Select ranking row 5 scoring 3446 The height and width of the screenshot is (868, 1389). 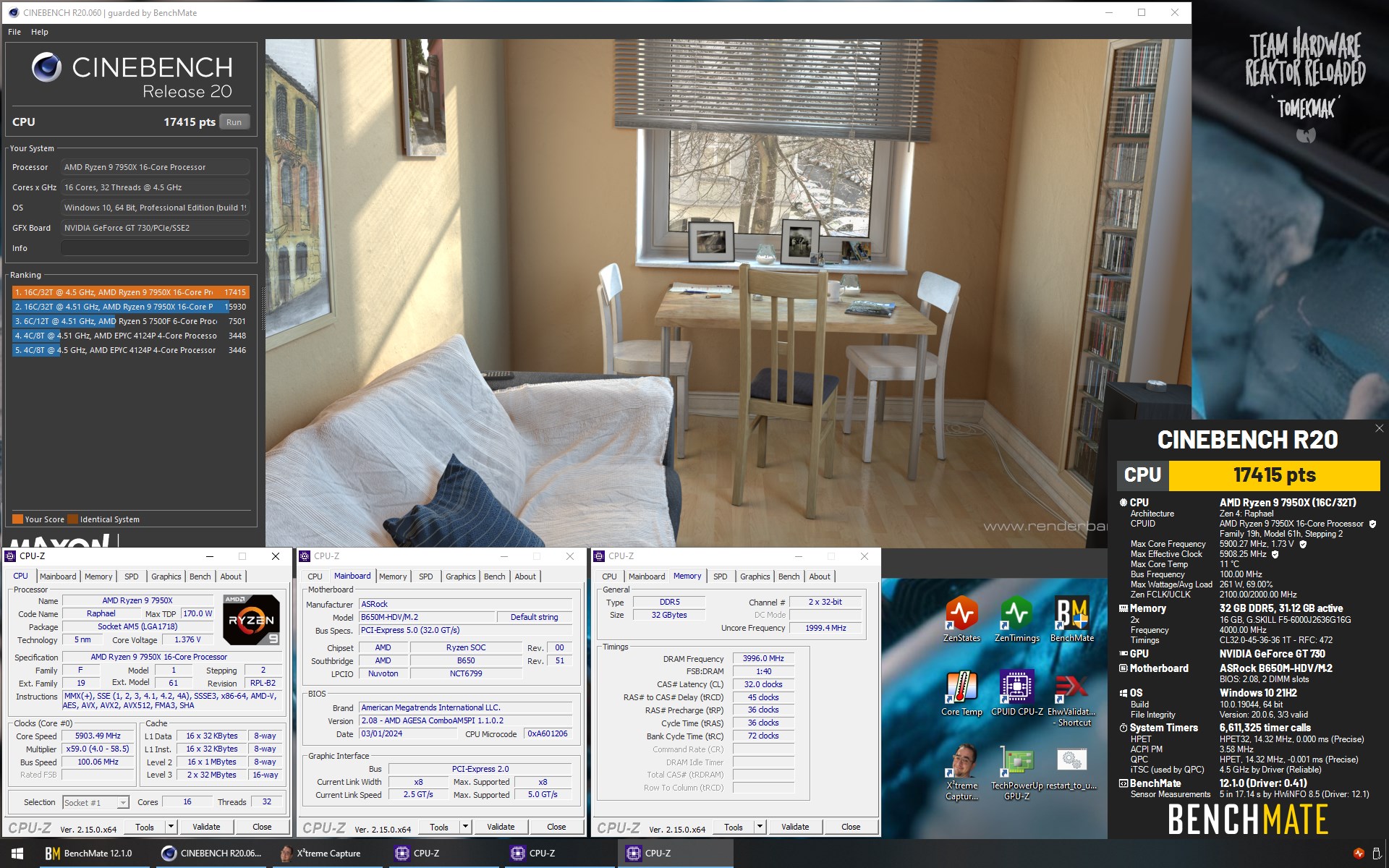131,350
